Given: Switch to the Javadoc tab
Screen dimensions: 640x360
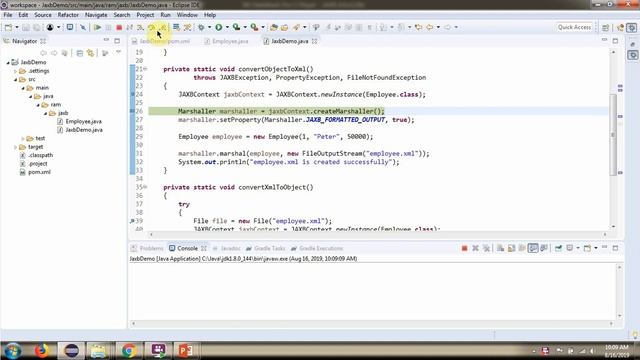Looking at the screenshot, I should click(x=227, y=248).
